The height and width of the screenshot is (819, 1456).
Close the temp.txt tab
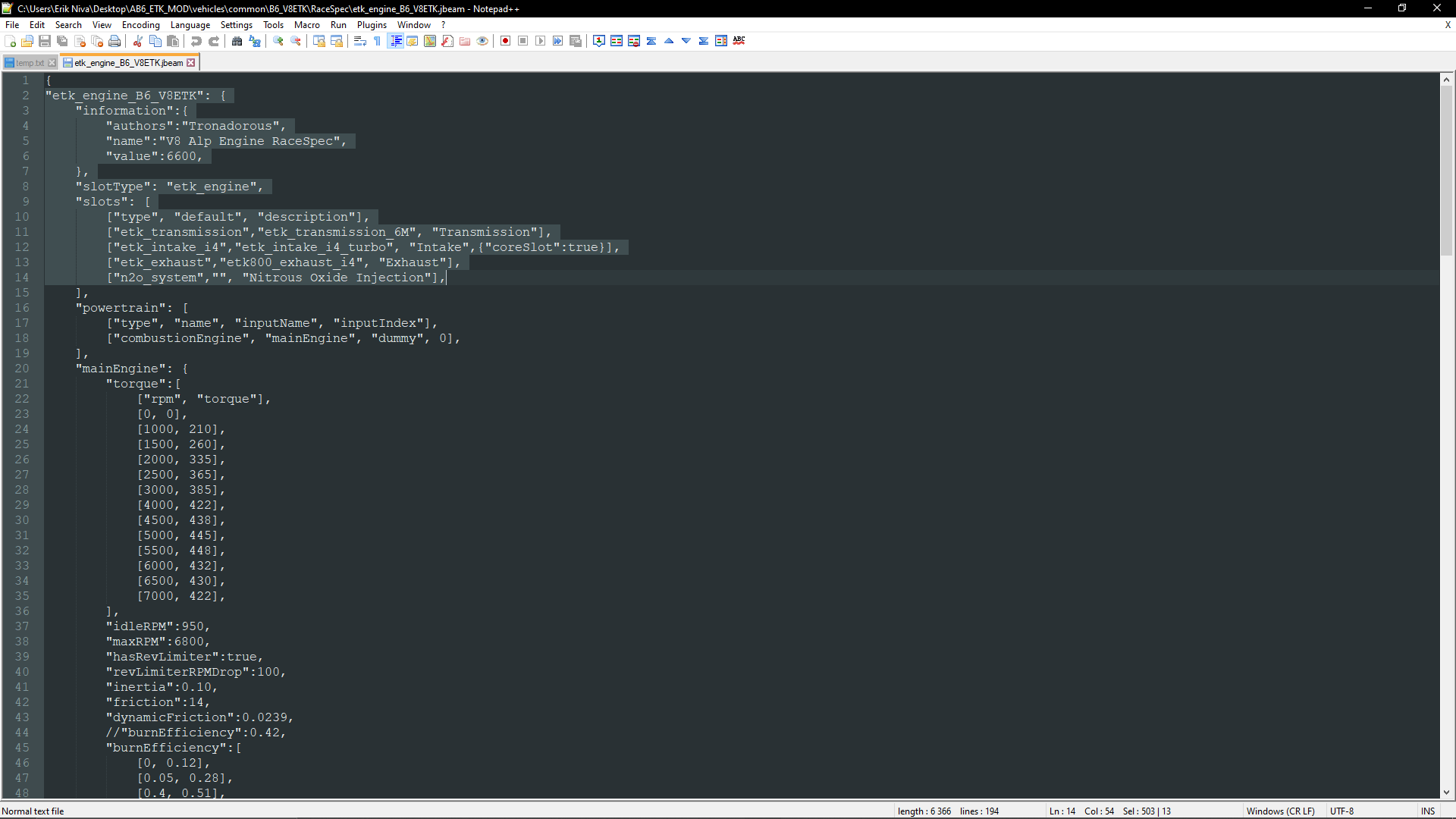(x=52, y=63)
